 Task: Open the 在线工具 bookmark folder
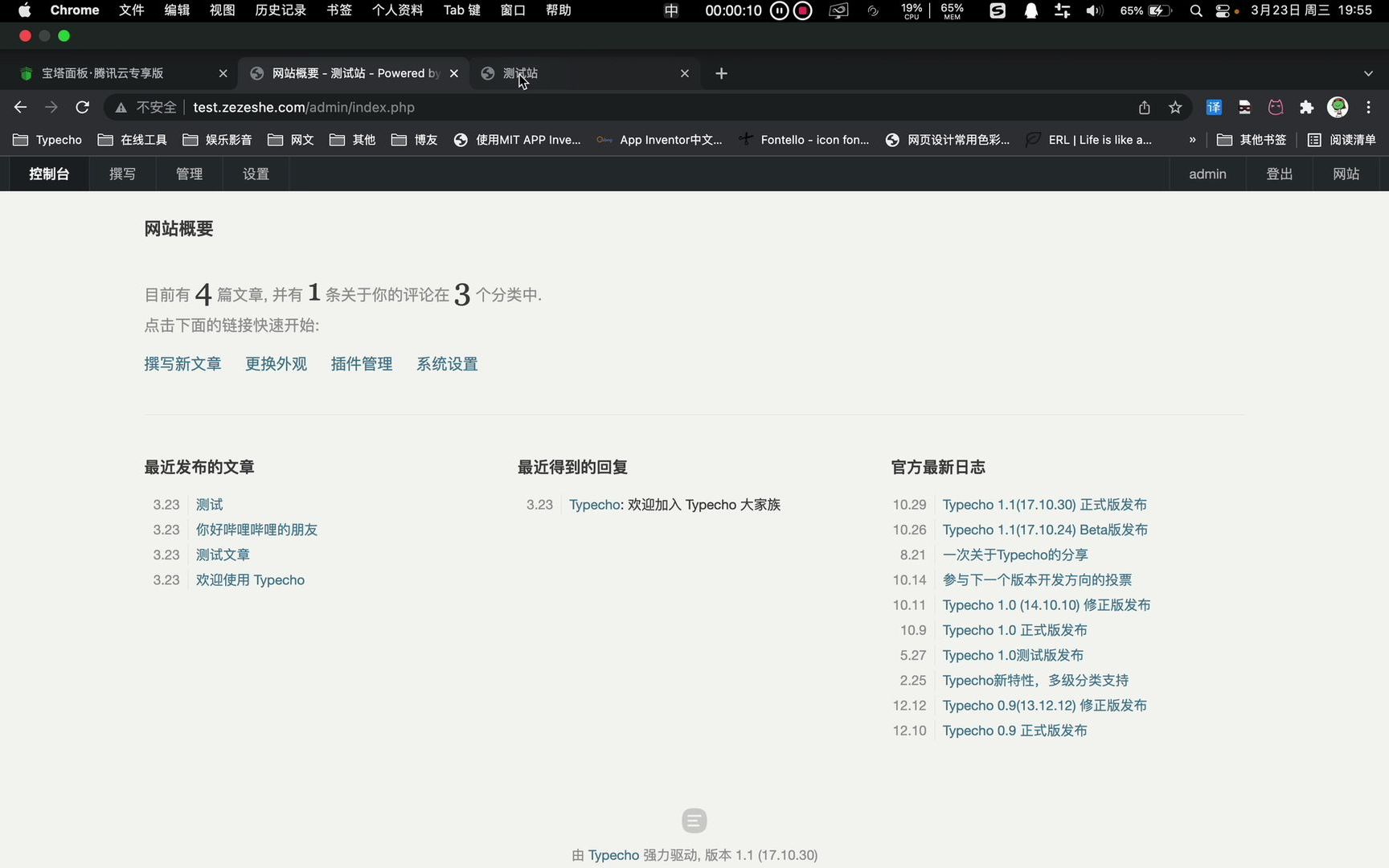click(x=133, y=140)
